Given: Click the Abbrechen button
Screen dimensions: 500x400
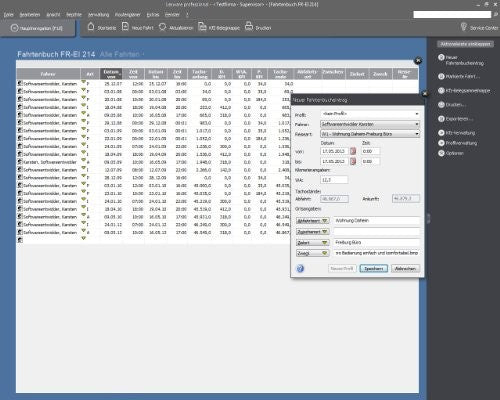Looking at the screenshot, I should [x=405, y=268].
